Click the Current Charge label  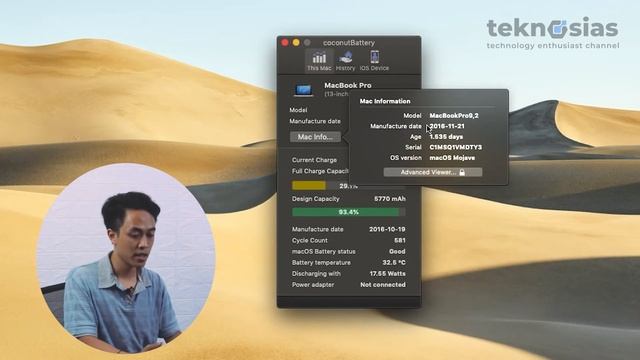point(314,160)
